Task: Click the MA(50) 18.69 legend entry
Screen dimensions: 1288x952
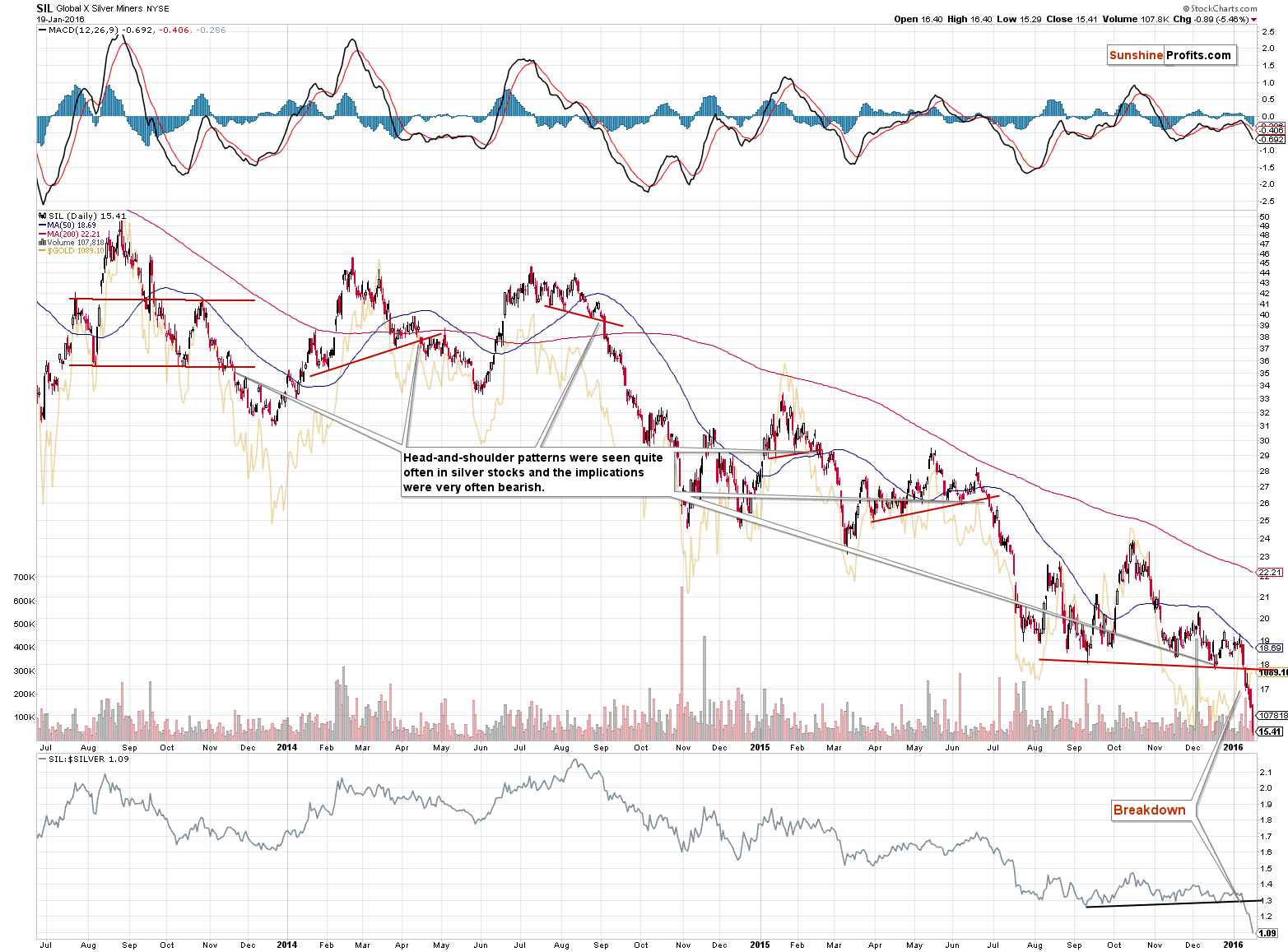Action: point(67,225)
